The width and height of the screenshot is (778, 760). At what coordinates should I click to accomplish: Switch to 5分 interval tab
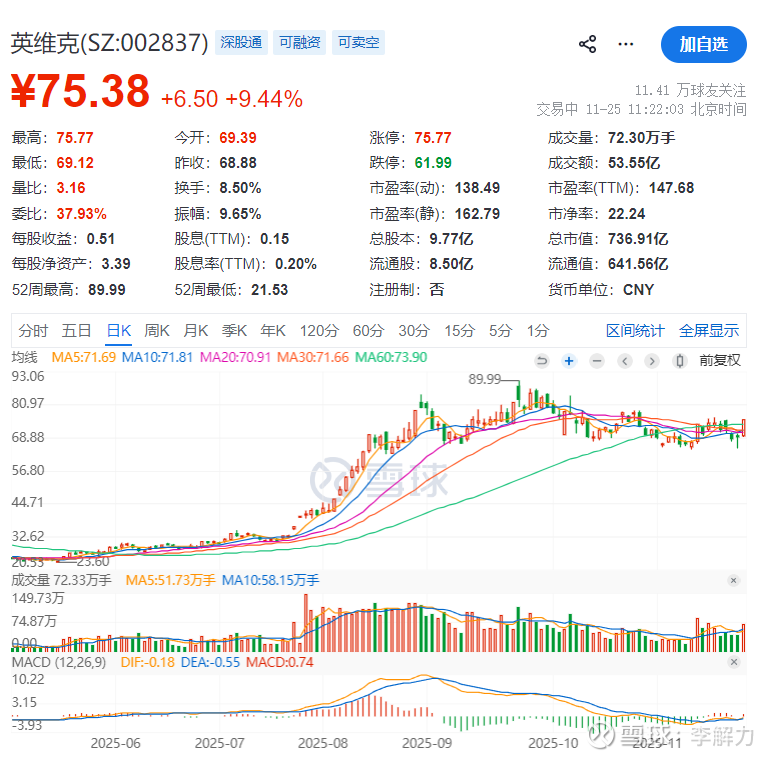coord(500,330)
